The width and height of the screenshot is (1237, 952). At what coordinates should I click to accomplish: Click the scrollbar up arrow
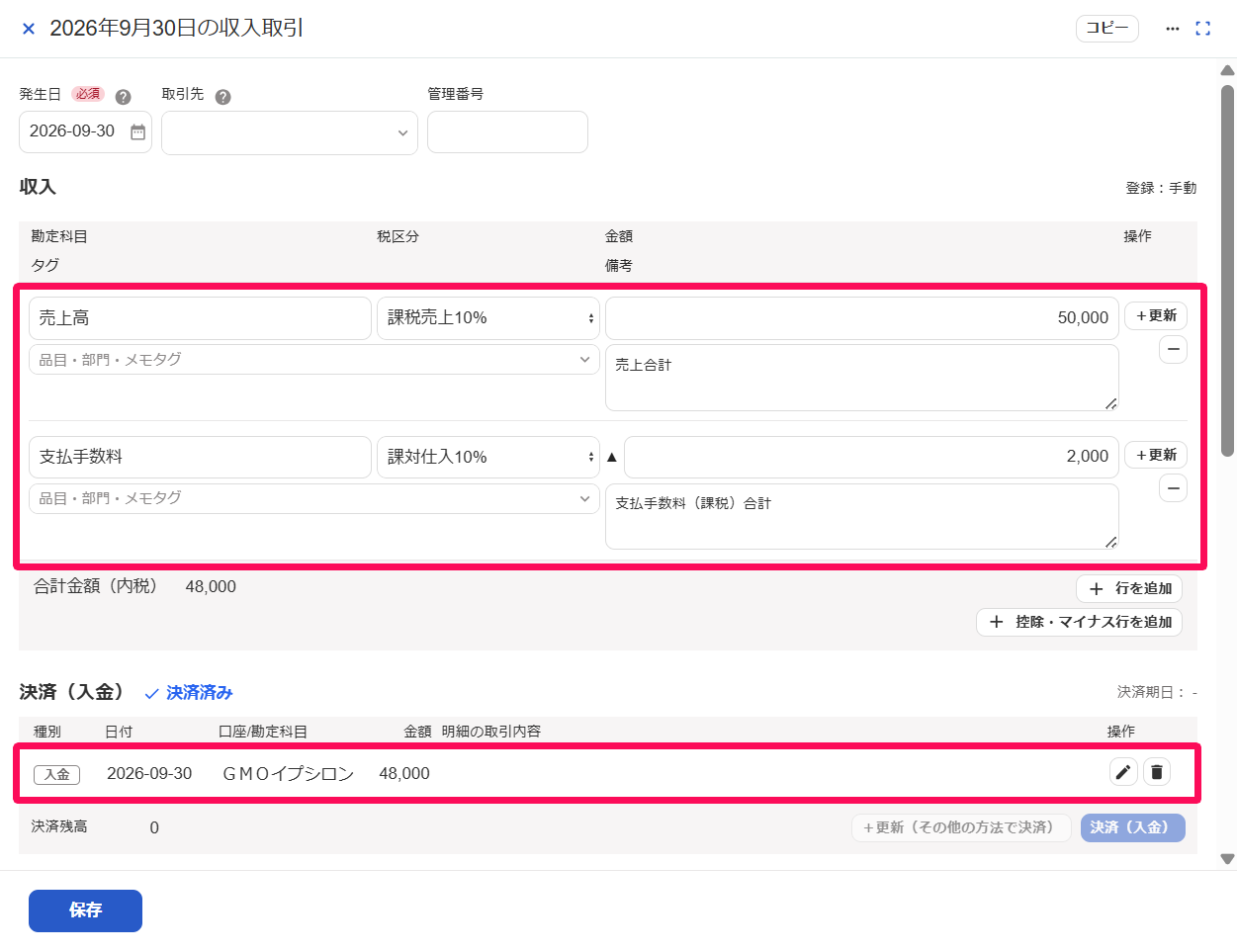1227,70
